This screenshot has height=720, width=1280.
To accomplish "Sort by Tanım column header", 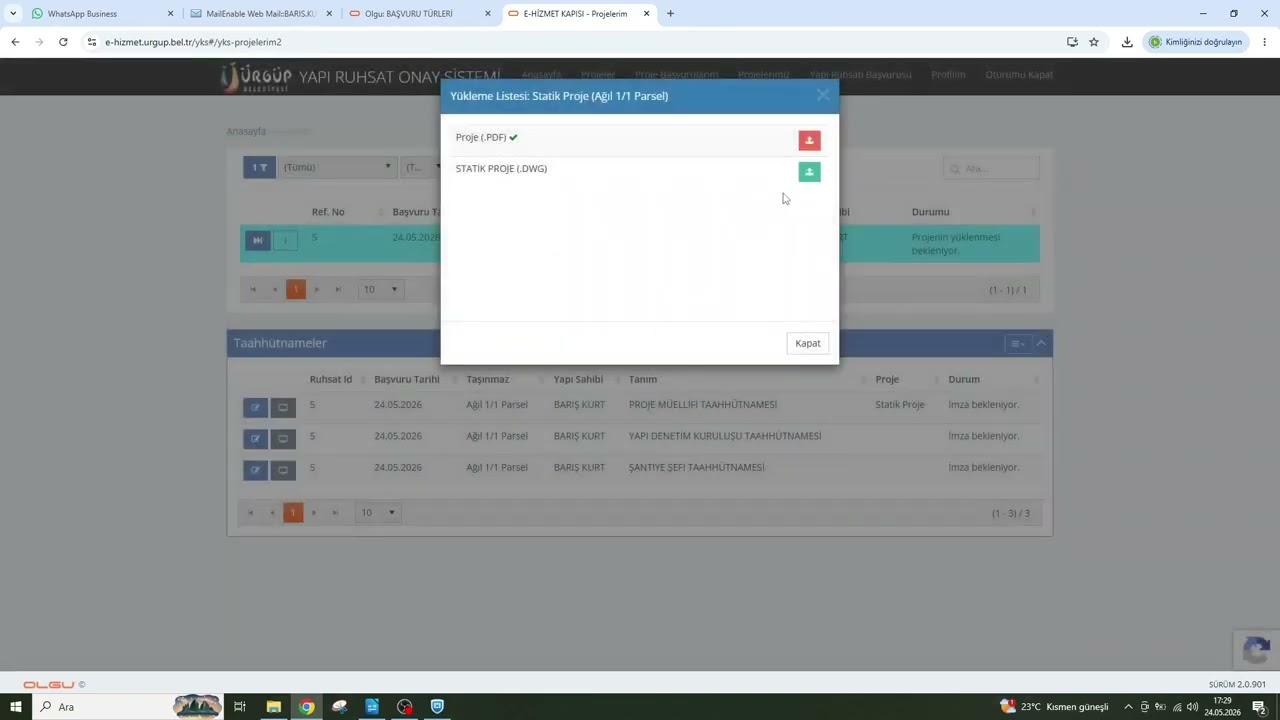I will (643, 379).
